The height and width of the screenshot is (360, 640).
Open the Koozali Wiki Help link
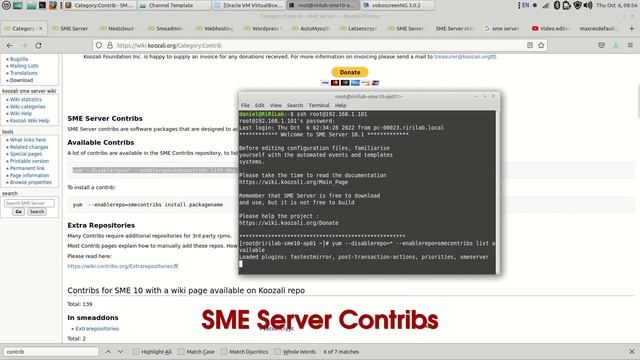click(29, 120)
